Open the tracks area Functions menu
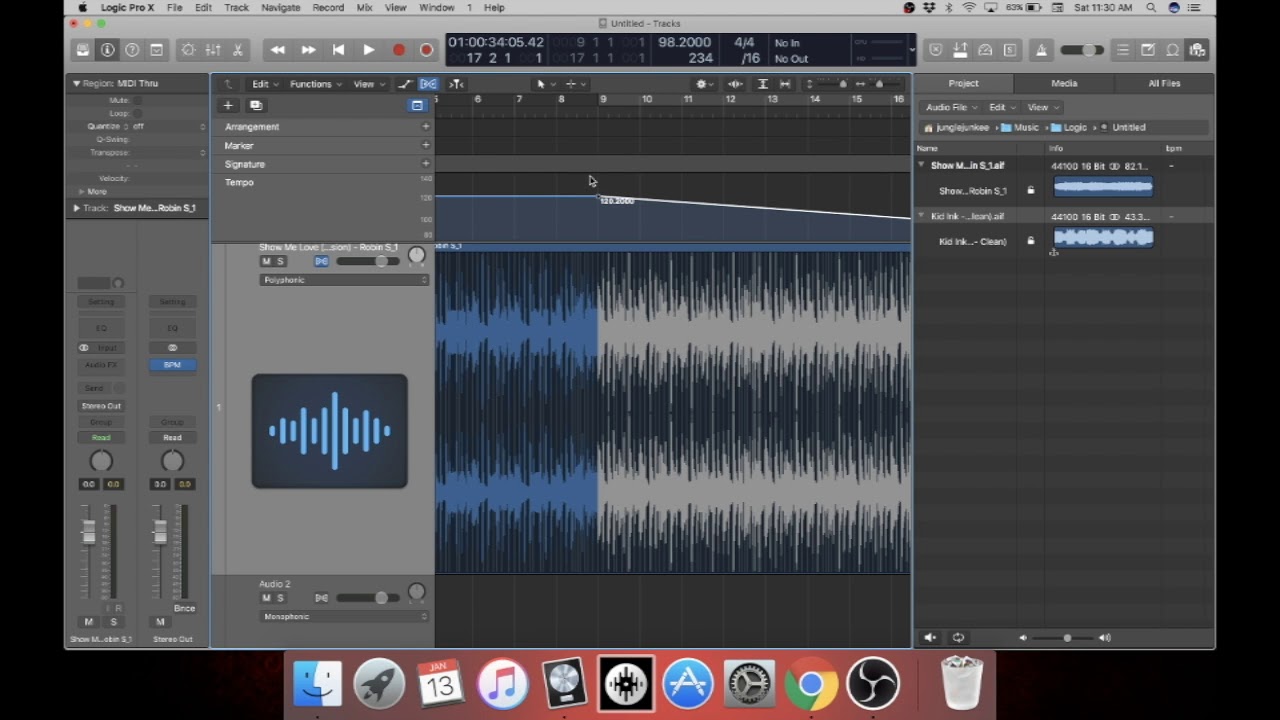This screenshot has width=1280, height=720. point(315,84)
